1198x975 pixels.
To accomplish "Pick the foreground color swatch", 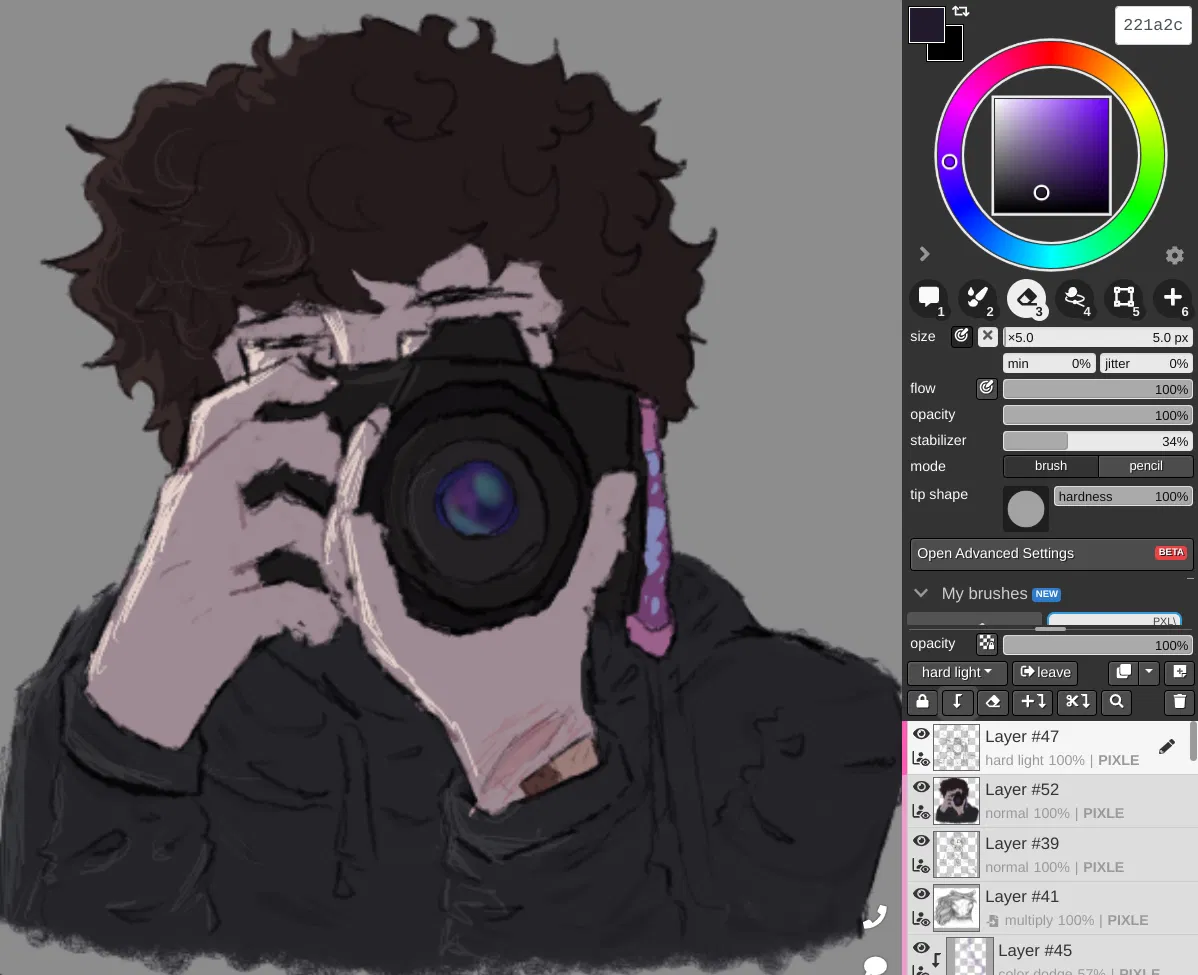I will pos(926,24).
